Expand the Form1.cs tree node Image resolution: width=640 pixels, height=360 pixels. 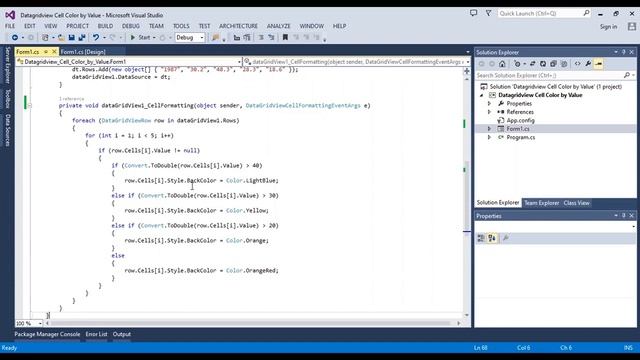(x=489, y=129)
